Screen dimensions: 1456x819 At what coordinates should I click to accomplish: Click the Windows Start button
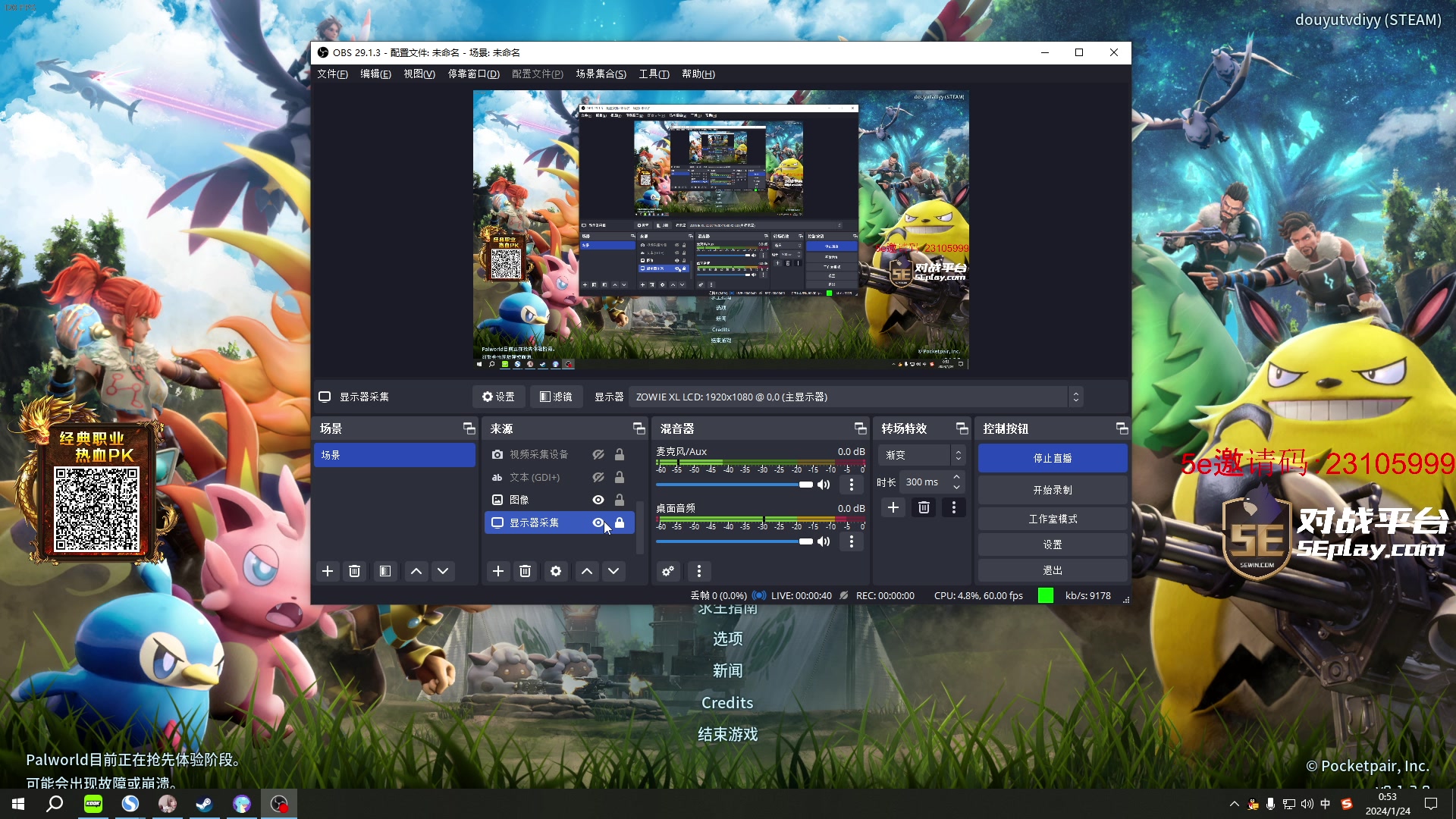[18, 804]
